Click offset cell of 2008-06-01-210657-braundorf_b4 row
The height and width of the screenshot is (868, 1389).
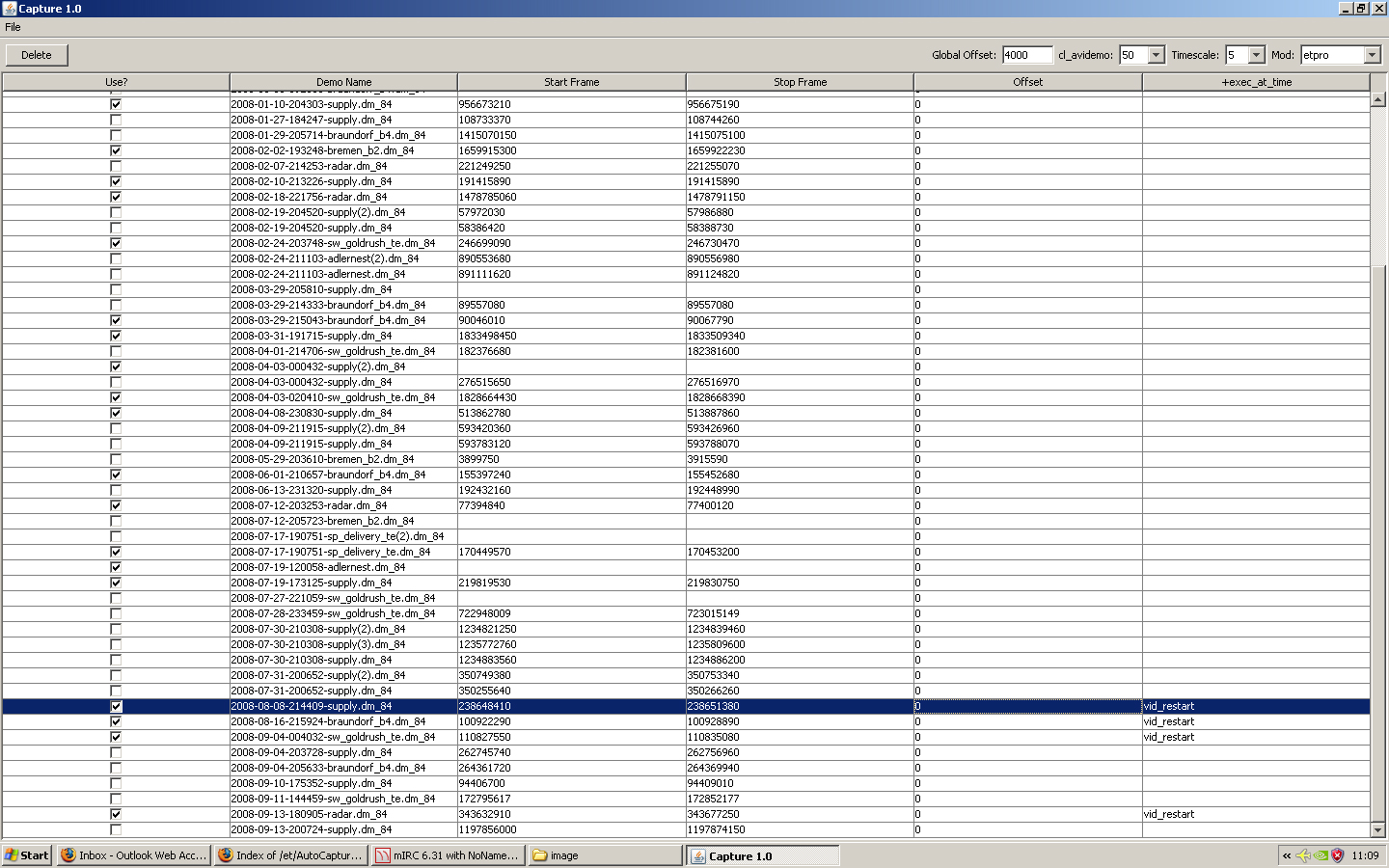pyautogui.click(x=1027, y=475)
